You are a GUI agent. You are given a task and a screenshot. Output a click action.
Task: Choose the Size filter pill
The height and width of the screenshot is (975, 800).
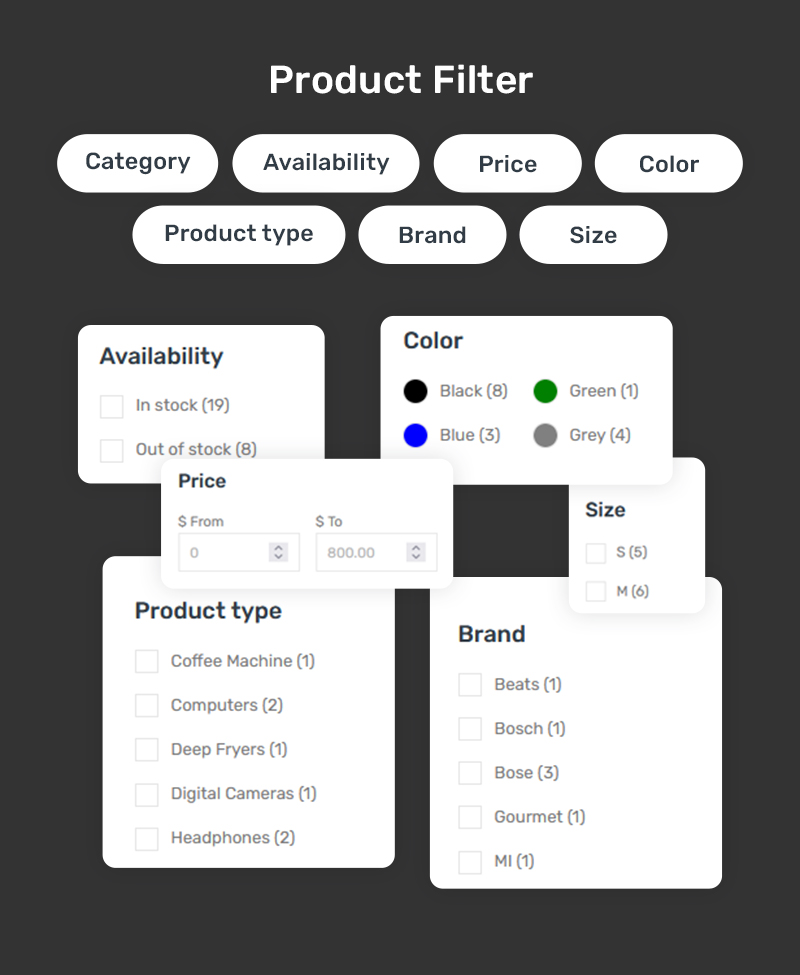coord(593,235)
